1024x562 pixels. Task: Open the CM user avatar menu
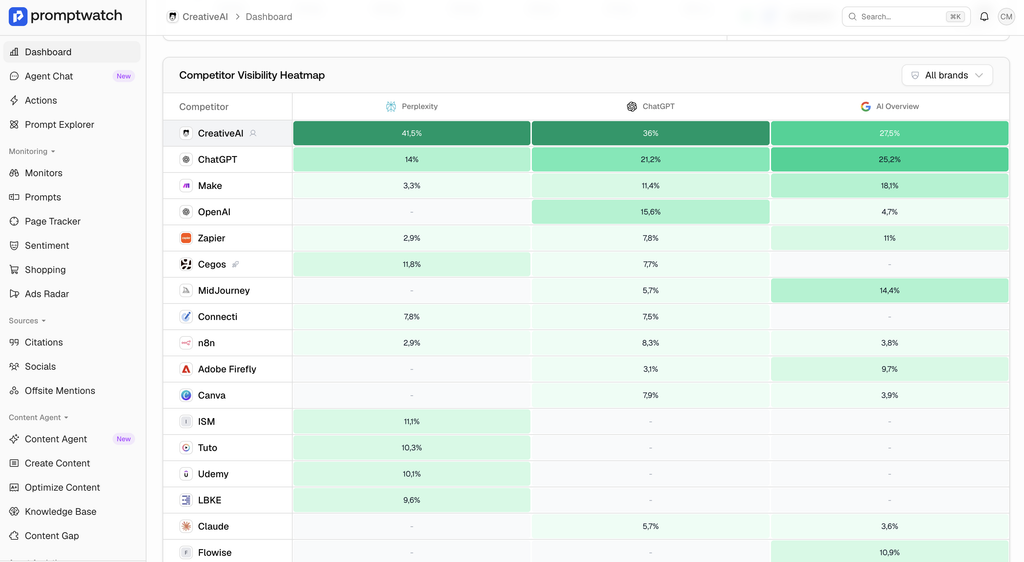coord(1006,17)
